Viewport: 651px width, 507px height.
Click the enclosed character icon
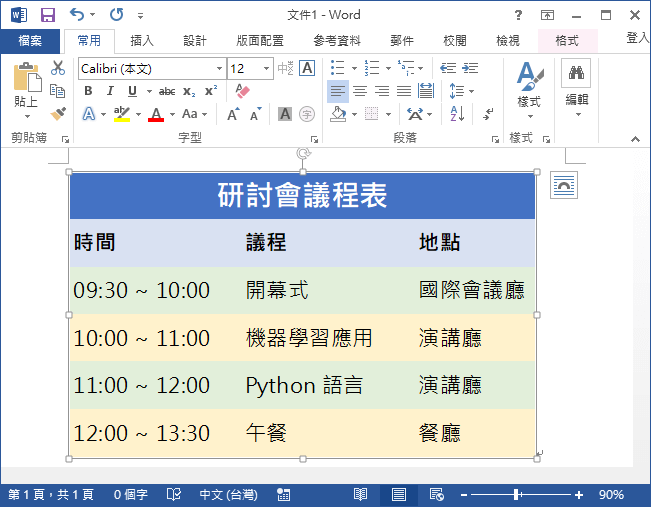point(307,114)
